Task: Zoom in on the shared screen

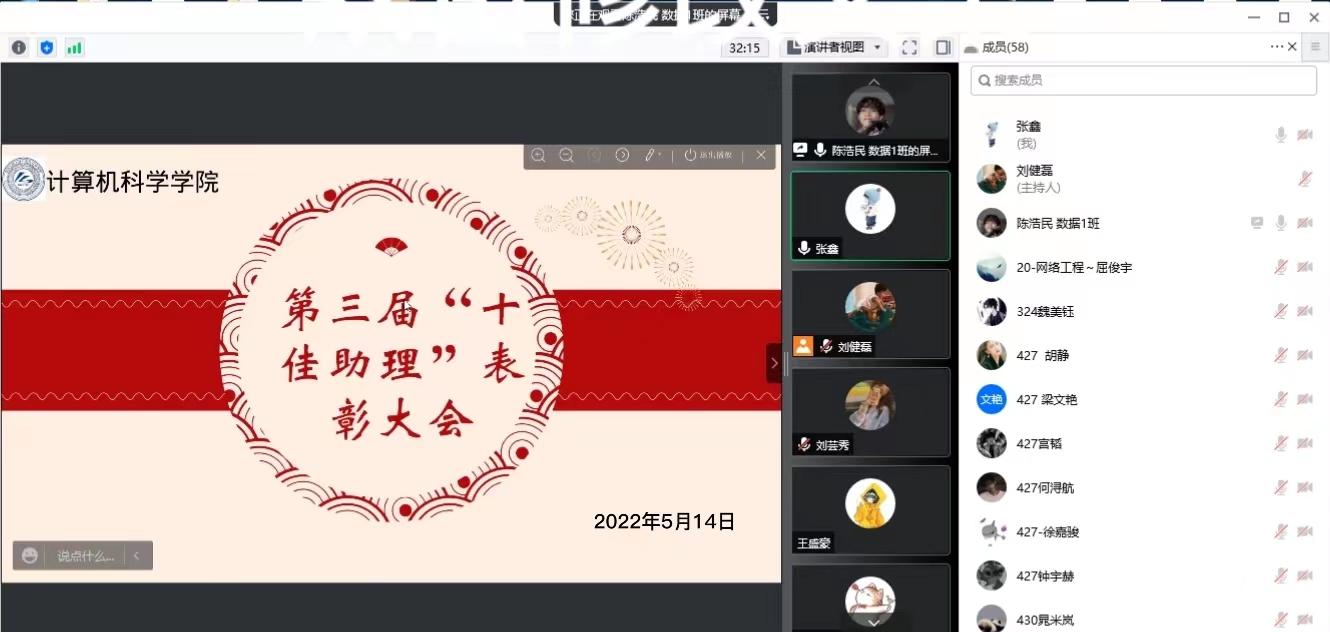Action: point(538,155)
